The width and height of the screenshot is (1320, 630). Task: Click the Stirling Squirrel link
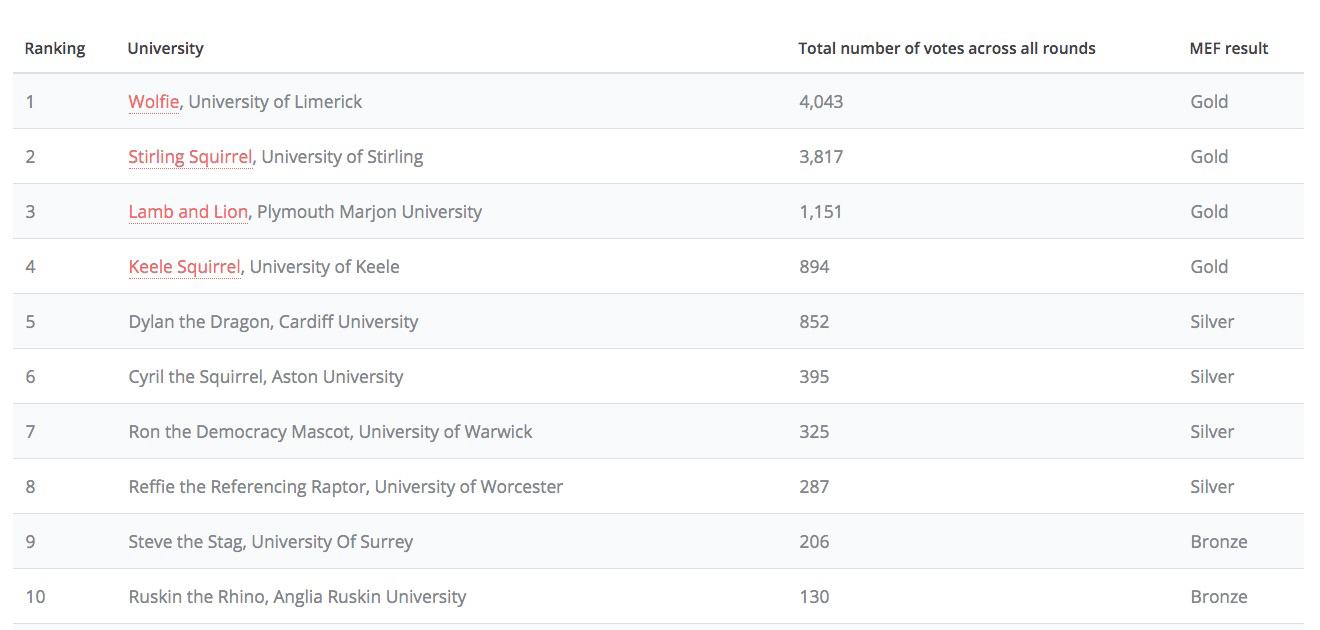point(190,157)
